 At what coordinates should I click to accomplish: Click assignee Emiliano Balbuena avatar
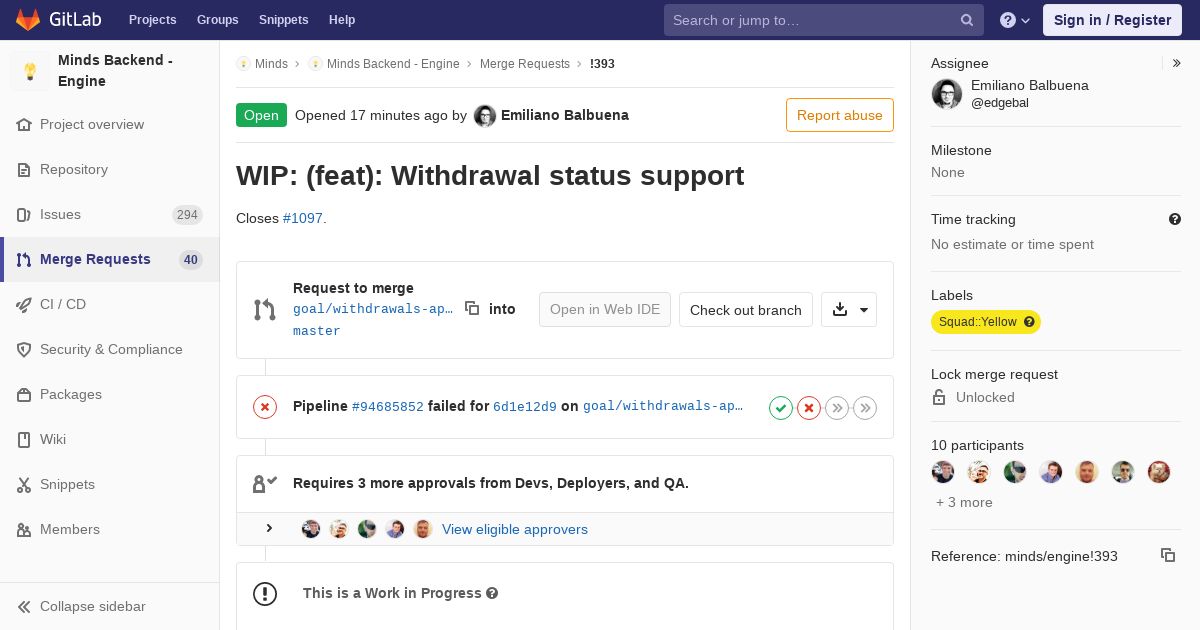[x=947, y=94]
